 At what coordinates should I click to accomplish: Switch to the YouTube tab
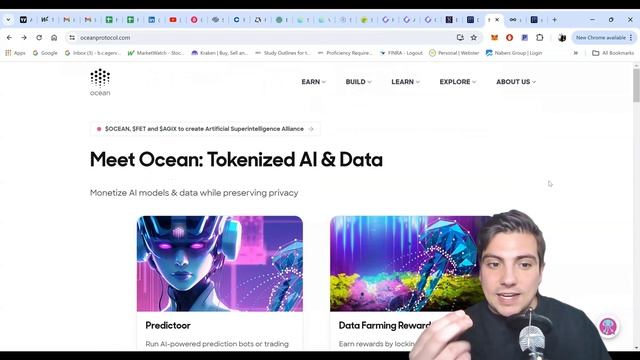[x=173, y=20]
